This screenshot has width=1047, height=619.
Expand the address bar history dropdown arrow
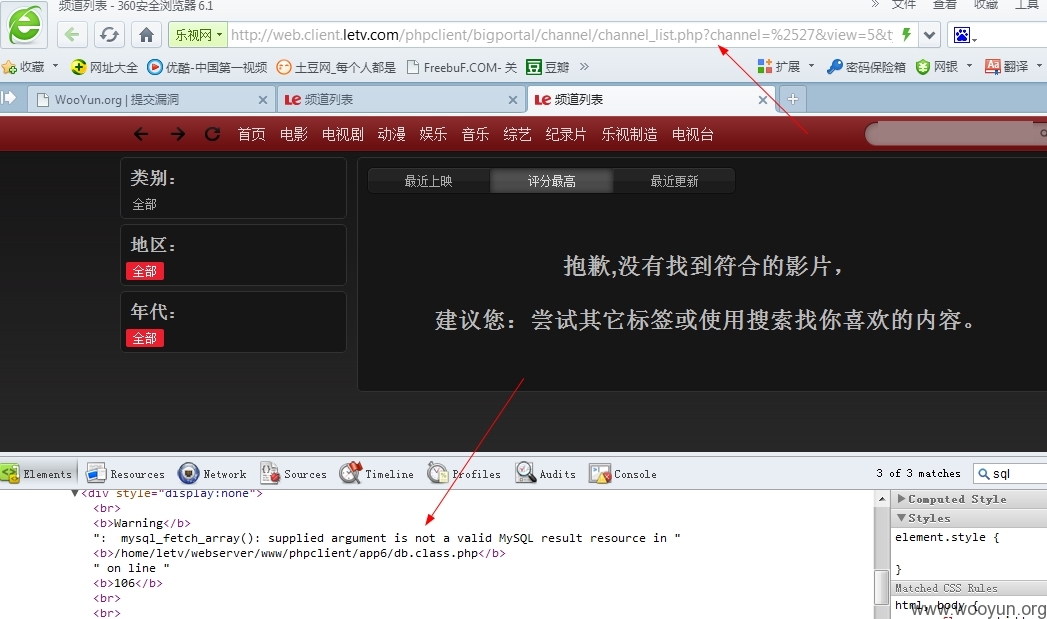(929, 35)
